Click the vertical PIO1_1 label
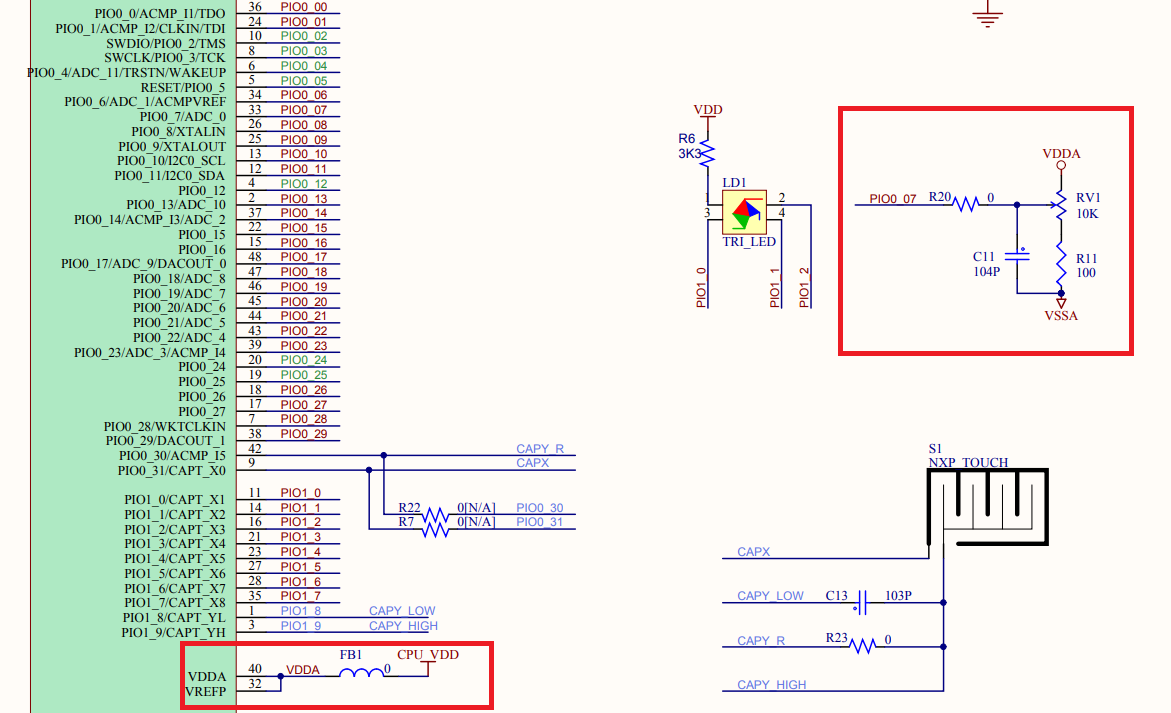Viewport: 1171px width, 713px height. 775,287
